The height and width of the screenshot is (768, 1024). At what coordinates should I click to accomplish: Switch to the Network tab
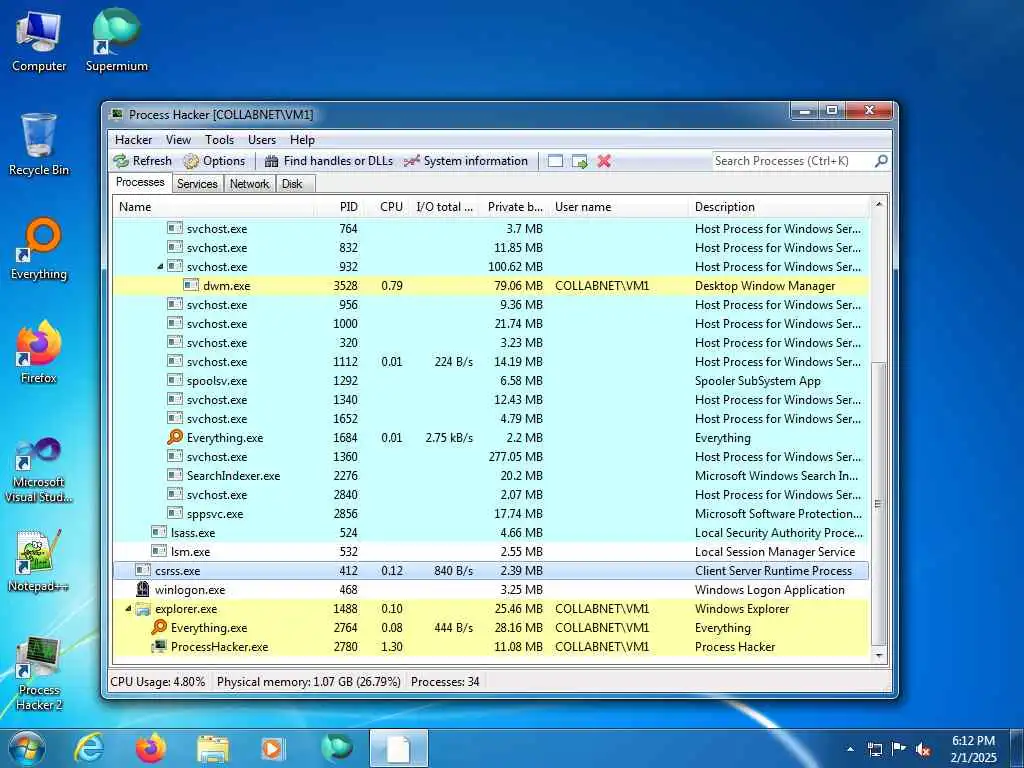pos(249,184)
